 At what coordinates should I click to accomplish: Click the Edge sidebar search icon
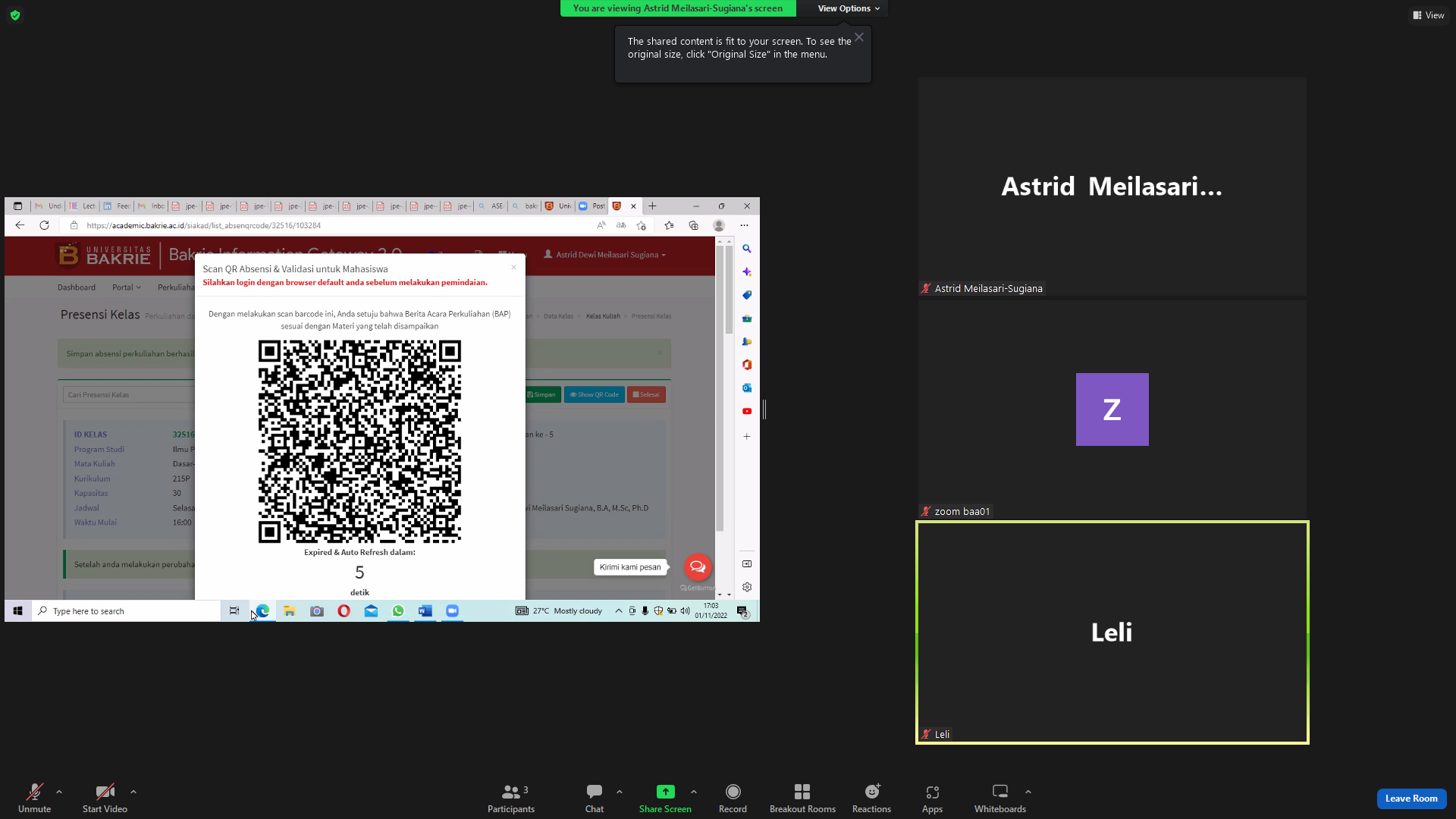(x=747, y=249)
